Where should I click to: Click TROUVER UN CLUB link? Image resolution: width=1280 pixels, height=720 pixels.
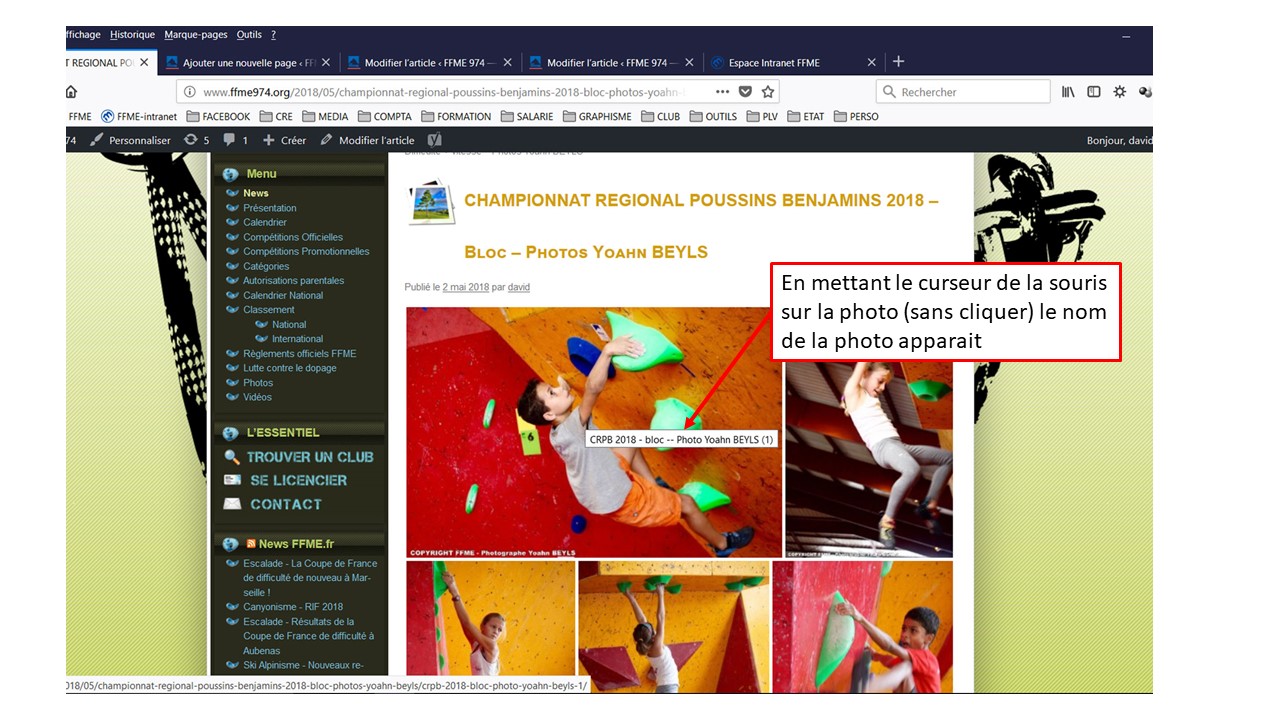click(x=309, y=457)
